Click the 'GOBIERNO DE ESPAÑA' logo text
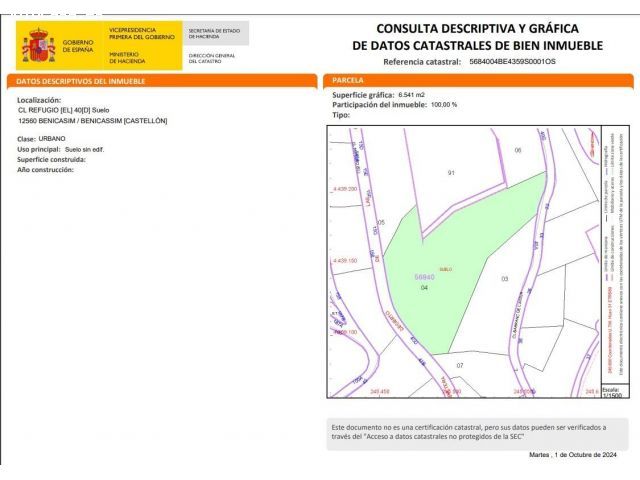Image resolution: width=640 pixels, height=480 pixels. click(x=78, y=46)
